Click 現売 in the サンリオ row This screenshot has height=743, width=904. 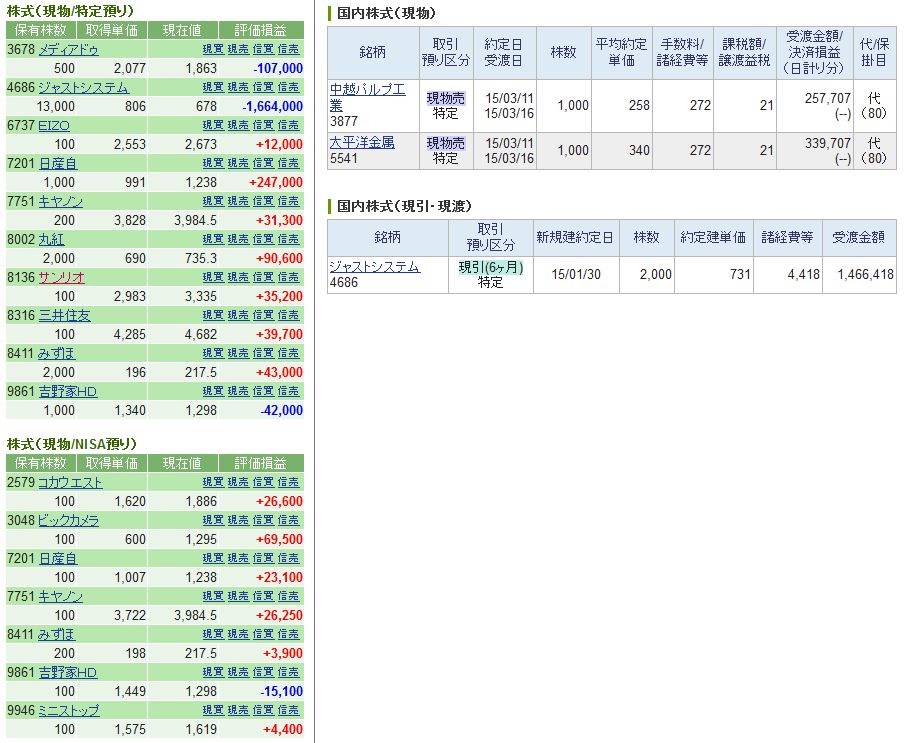pos(238,277)
